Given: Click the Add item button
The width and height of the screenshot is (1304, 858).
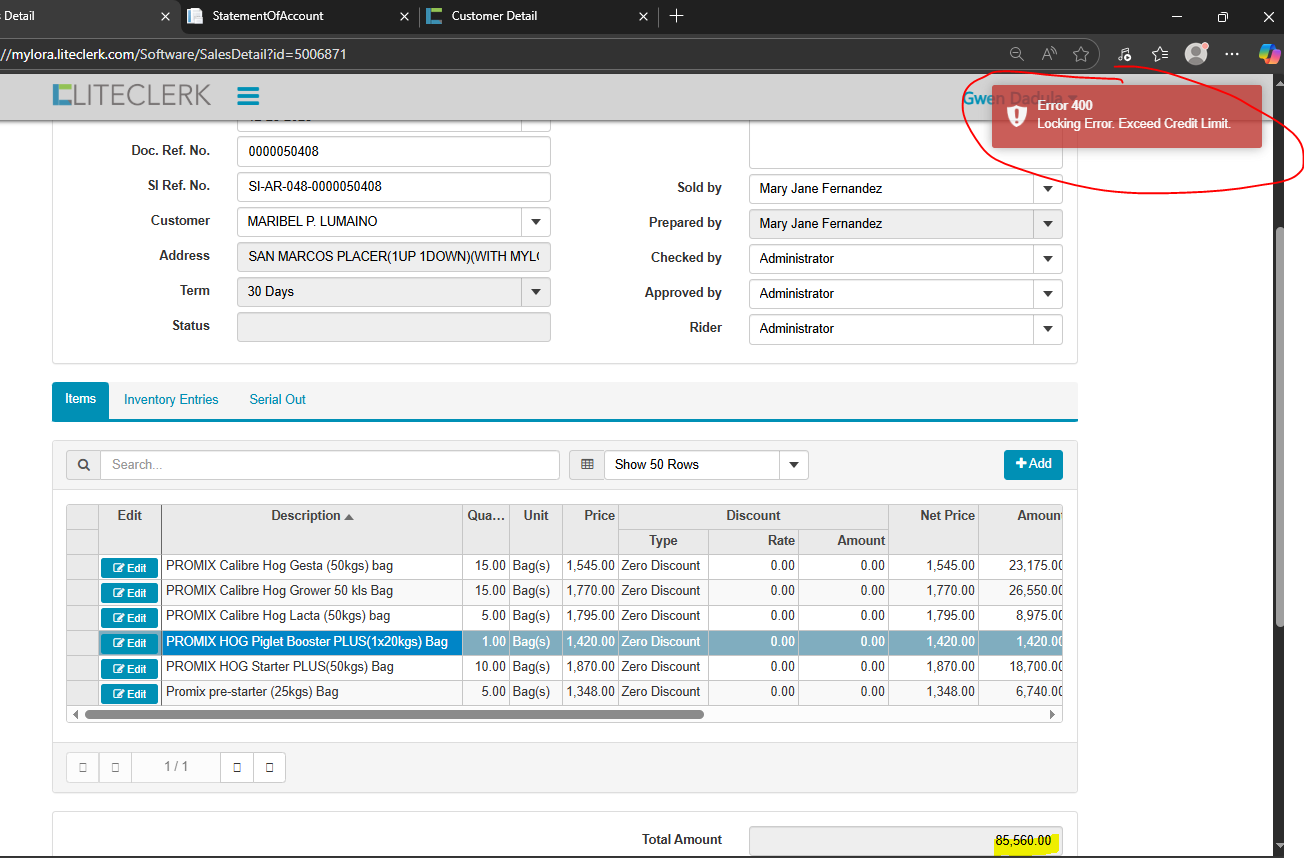Looking at the screenshot, I should 1033,464.
